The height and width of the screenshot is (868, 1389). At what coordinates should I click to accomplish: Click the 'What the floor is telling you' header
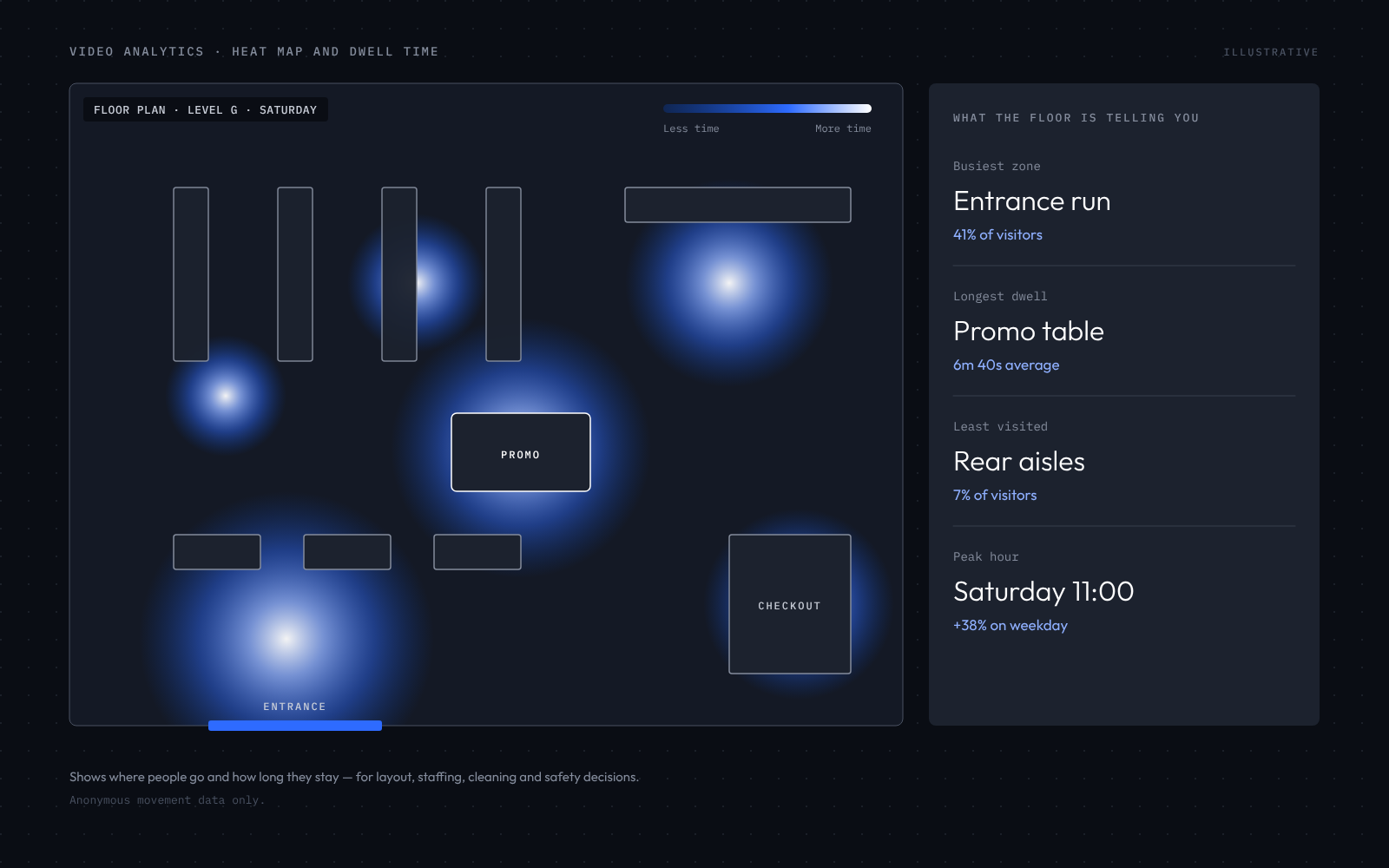(x=1076, y=118)
